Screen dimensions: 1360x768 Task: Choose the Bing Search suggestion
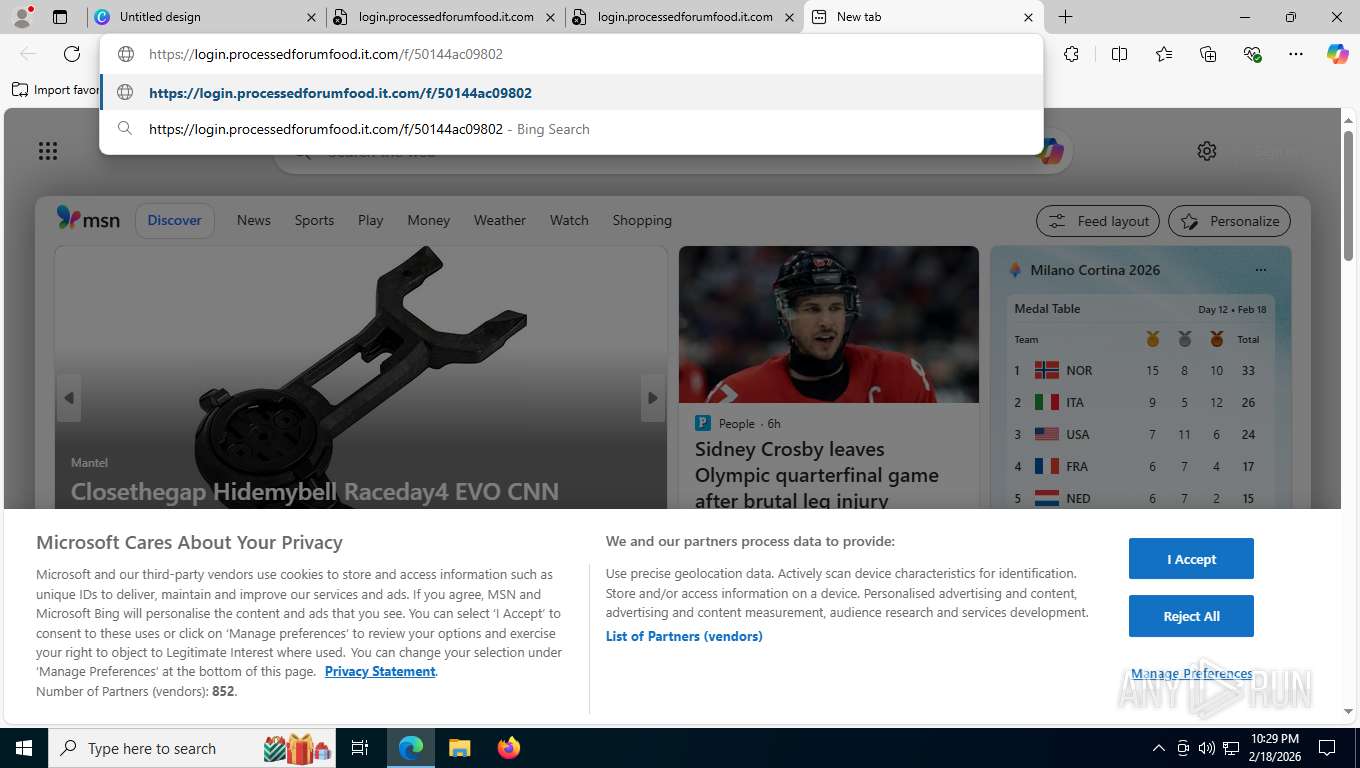pos(570,129)
